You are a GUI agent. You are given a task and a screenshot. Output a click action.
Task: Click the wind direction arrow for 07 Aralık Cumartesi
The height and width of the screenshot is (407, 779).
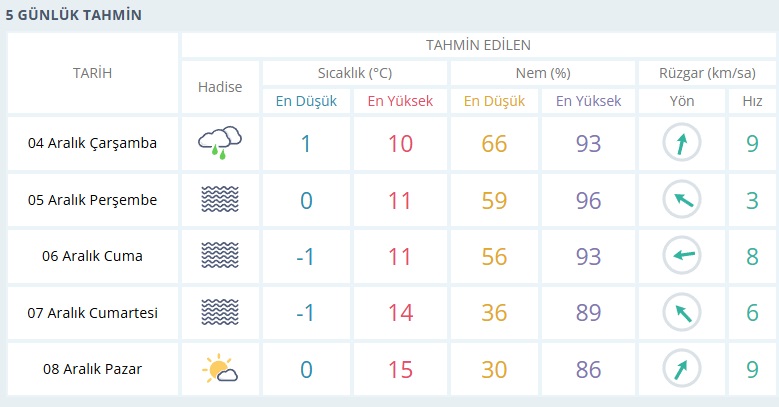coord(682,313)
